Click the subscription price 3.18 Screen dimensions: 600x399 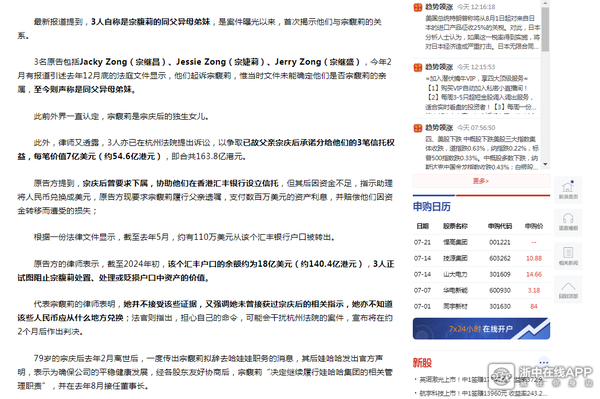click(534, 290)
